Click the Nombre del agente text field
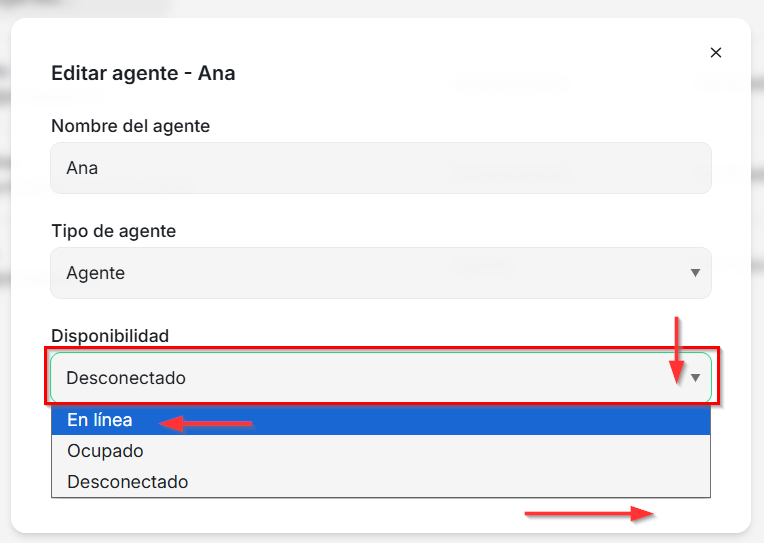The image size is (764, 543). 380,168
